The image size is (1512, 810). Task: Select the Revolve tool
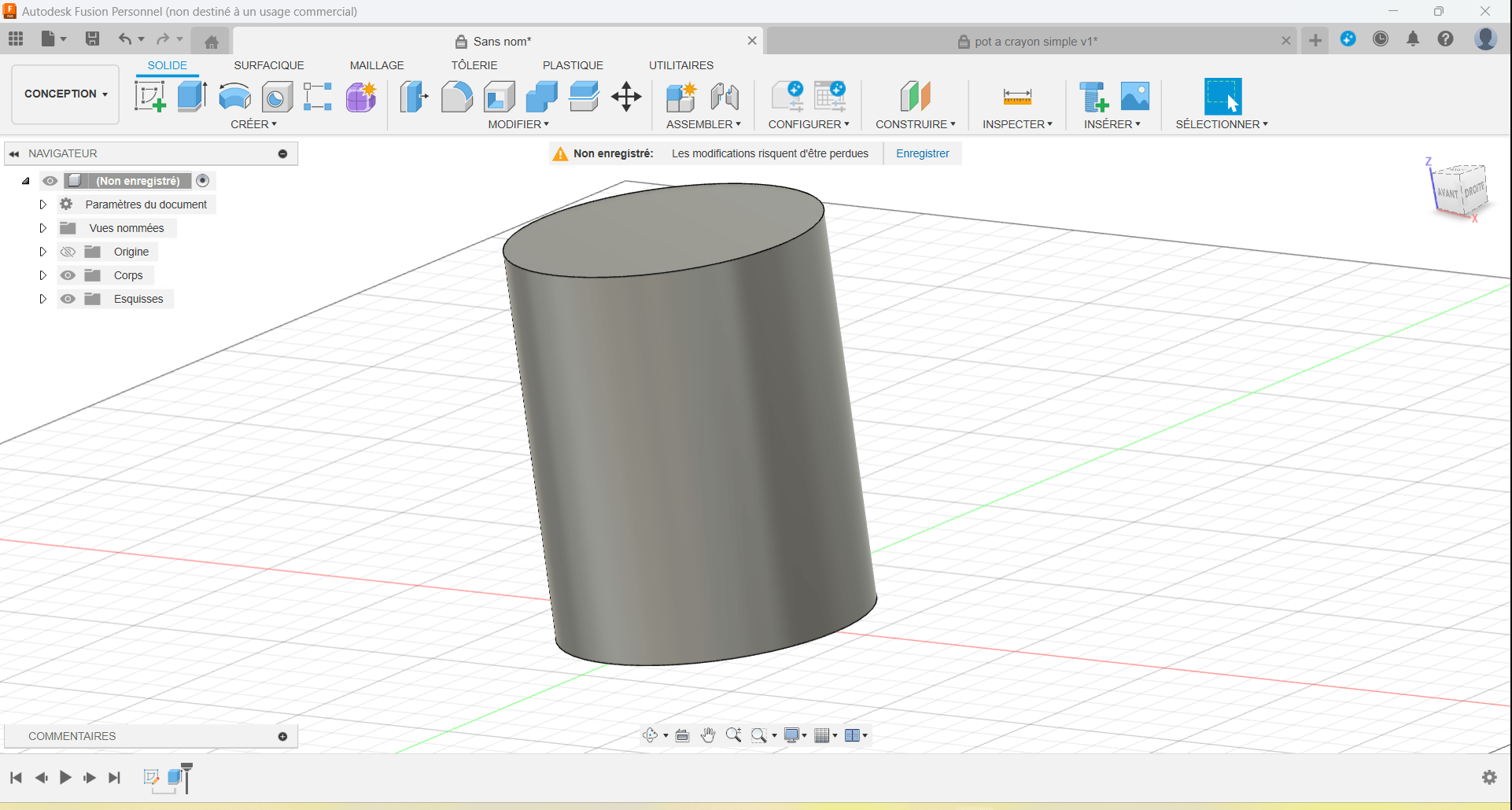pos(234,97)
